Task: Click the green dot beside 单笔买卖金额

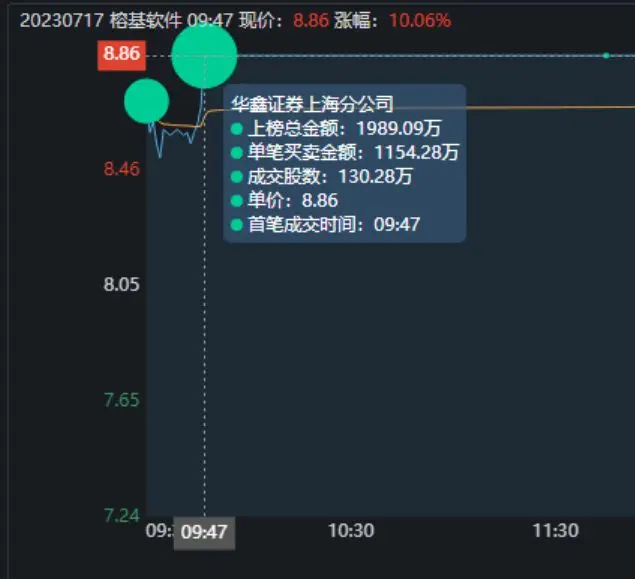Action: tap(236, 153)
